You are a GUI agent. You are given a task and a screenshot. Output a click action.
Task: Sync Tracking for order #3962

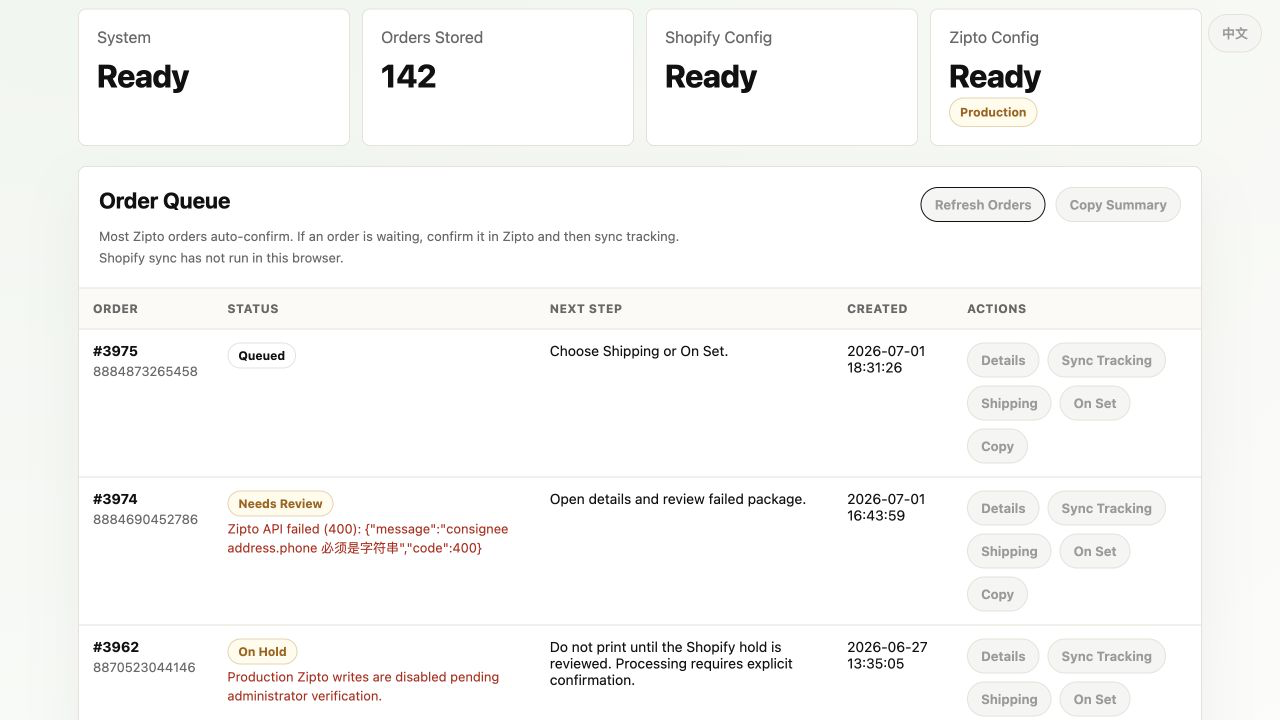pos(1106,656)
